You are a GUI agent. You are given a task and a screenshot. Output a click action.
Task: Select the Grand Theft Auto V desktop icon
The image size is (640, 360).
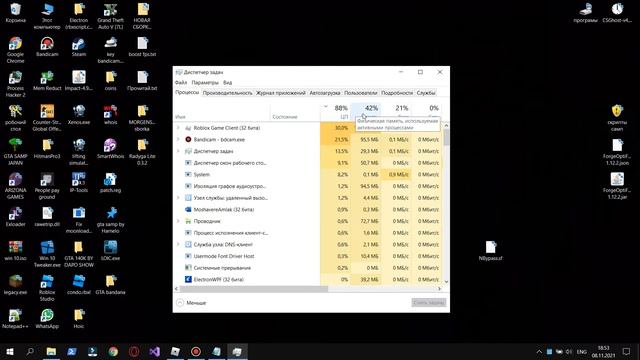110,16
